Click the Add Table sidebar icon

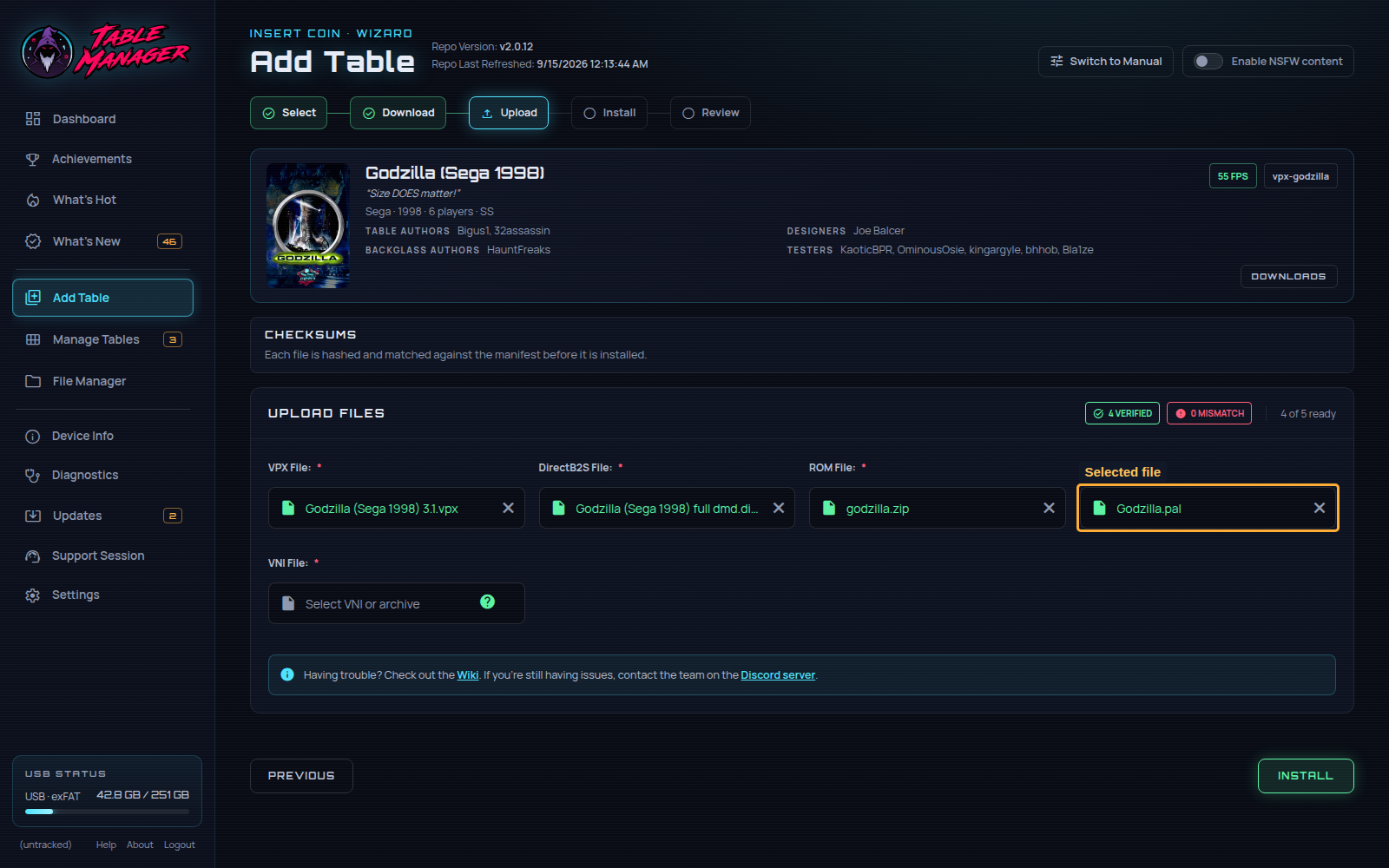33,298
